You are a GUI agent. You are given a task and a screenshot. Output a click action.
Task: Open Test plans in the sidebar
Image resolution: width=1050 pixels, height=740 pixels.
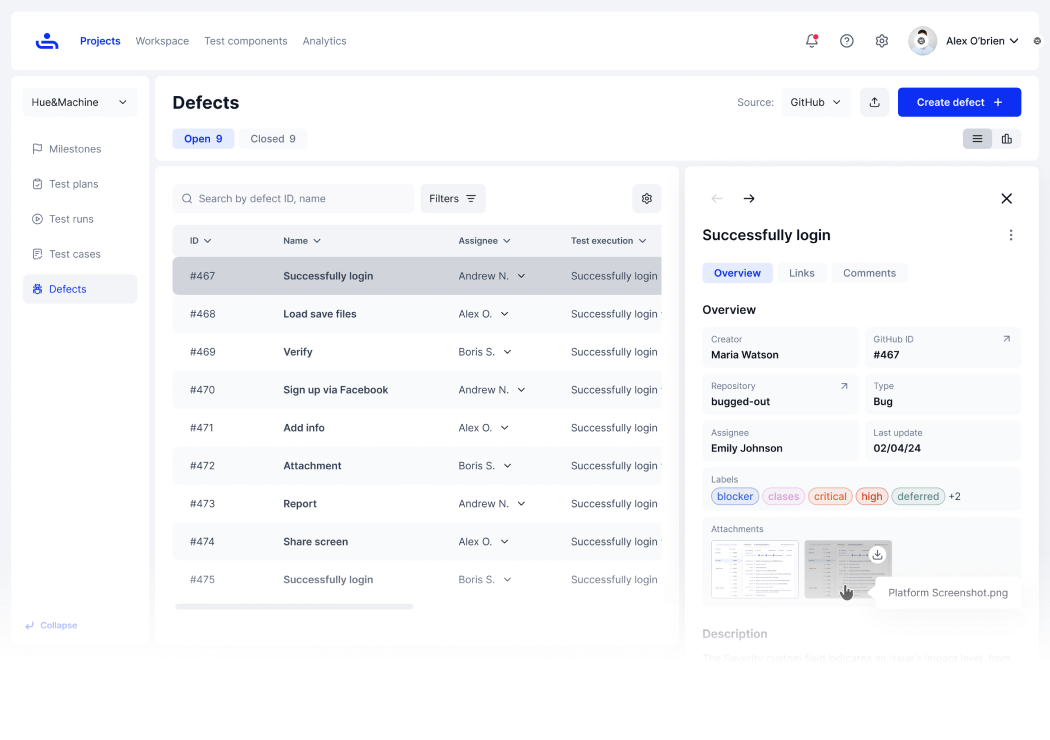80,183
